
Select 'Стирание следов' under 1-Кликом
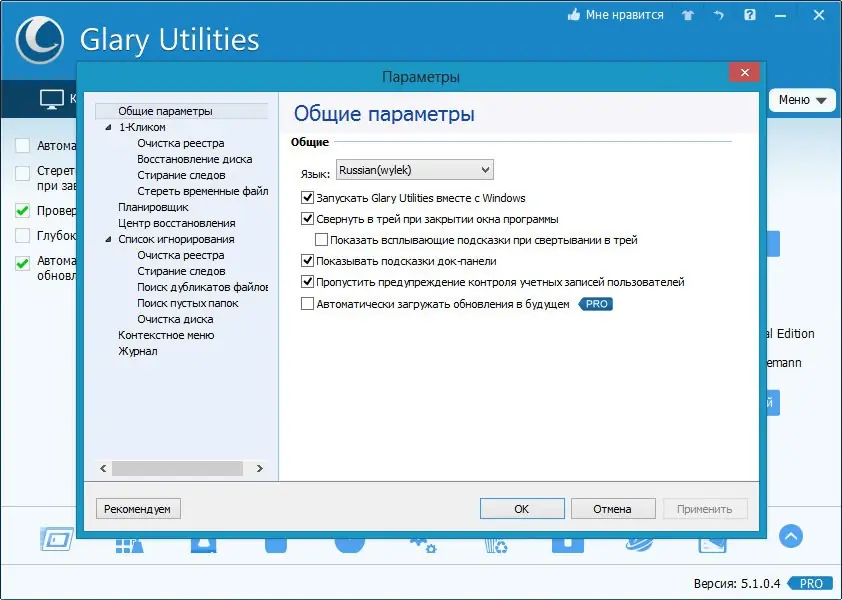[181, 175]
